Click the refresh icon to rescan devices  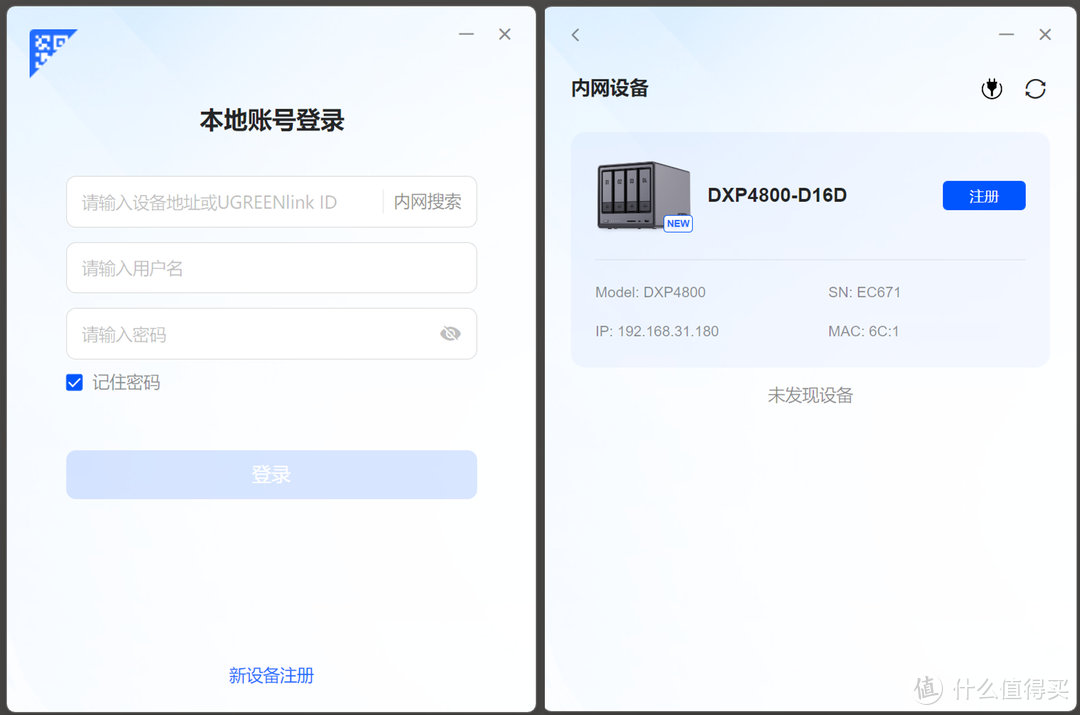[x=1036, y=88]
